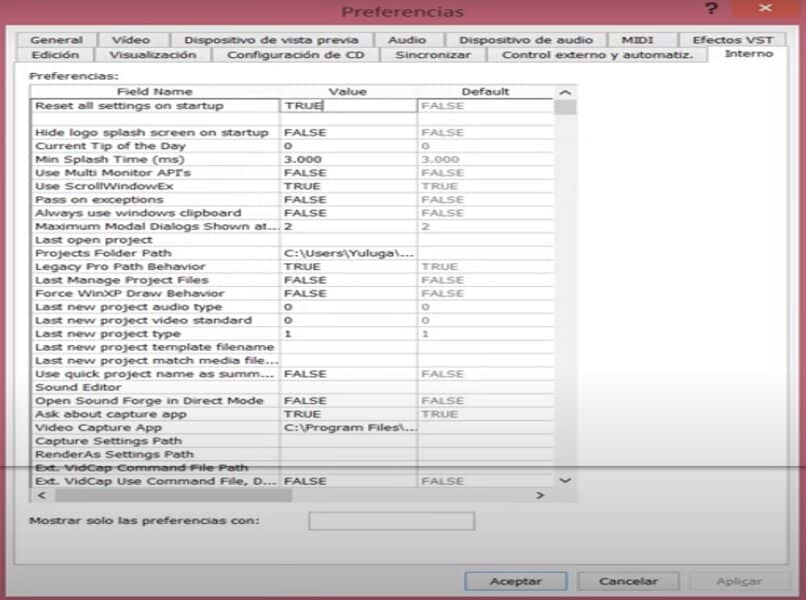
Task: Select 'Open Sound Forge in Direct Mode' row
Action: coord(292,401)
